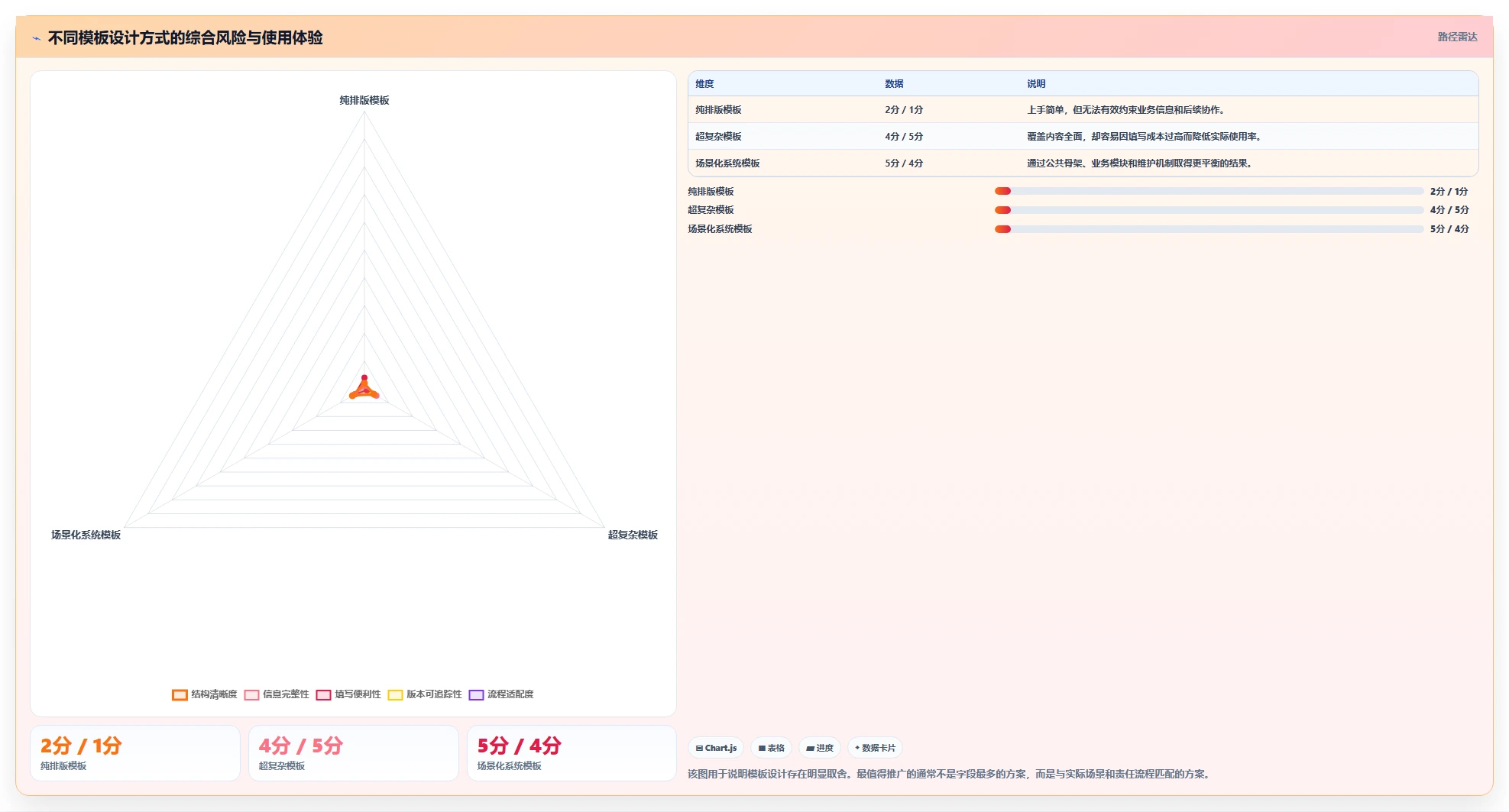The width and height of the screenshot is (1509, 812).
Task: Click the description starting with 上手简单
Action: click(1127, 110)
